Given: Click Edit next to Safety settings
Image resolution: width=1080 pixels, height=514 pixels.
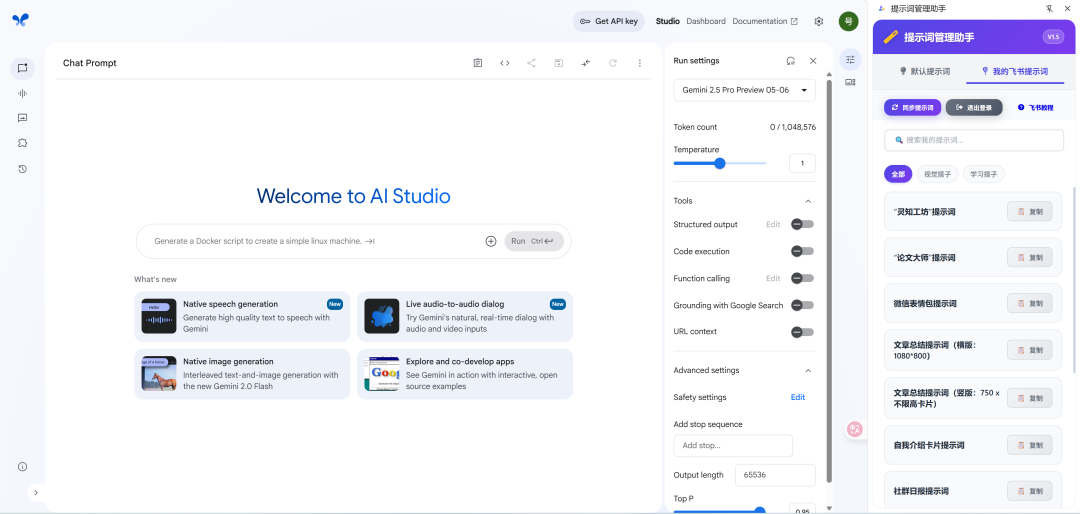Looking at the screenshot, I should [x=798, y=398].
